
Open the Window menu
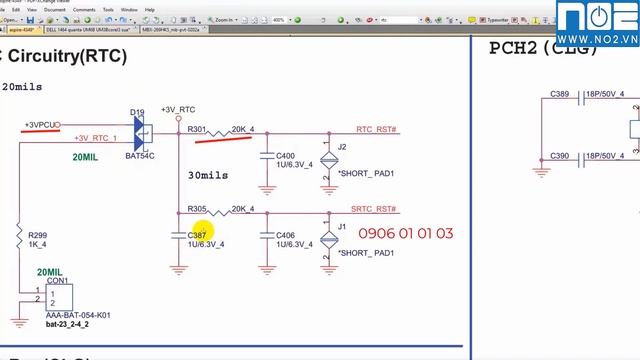pos(129,9)
